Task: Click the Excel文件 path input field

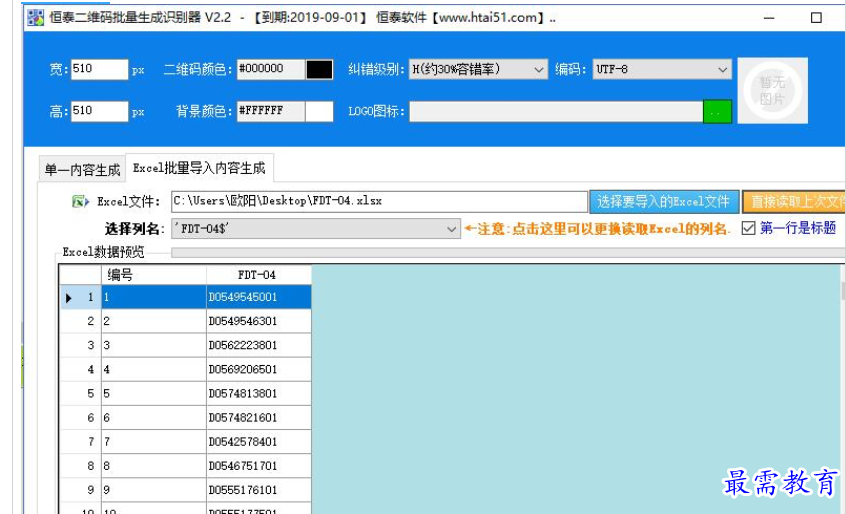Action: point(379,201)
